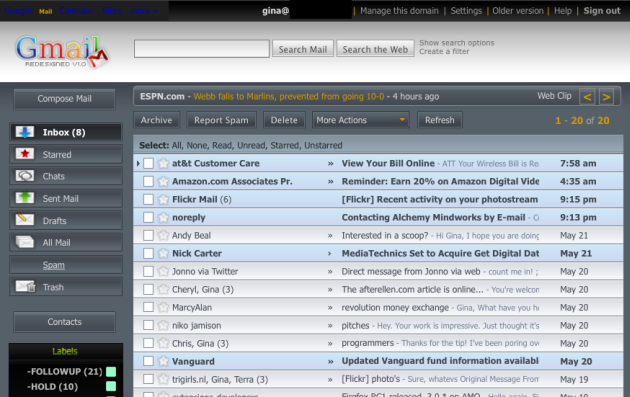Image resolution: width=630 pixels, height=397 pixels.
Task: Click the Starred red star icon
Action: pyautogui.click(x=25, y=154)
